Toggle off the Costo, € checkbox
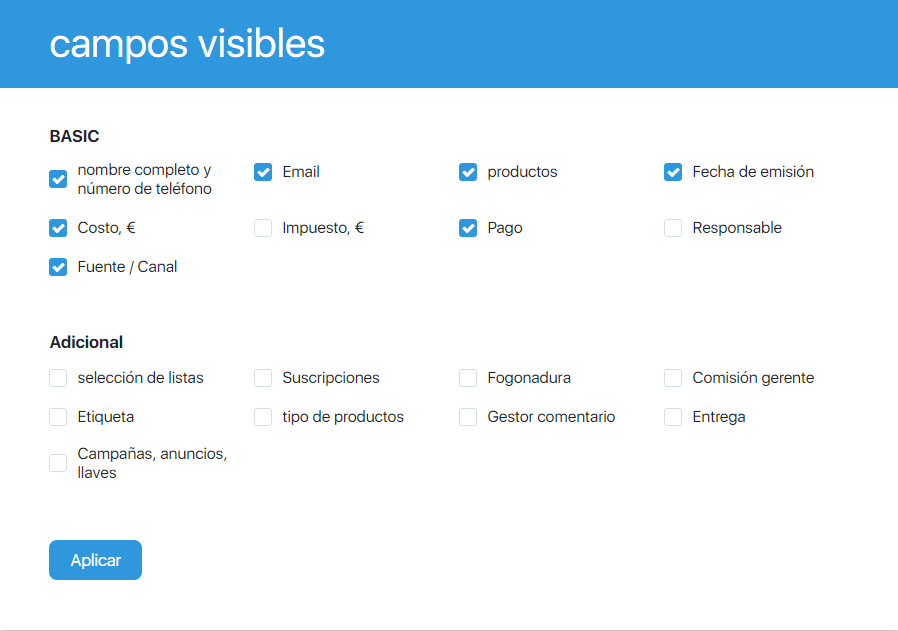 click(x=58, y=228)
